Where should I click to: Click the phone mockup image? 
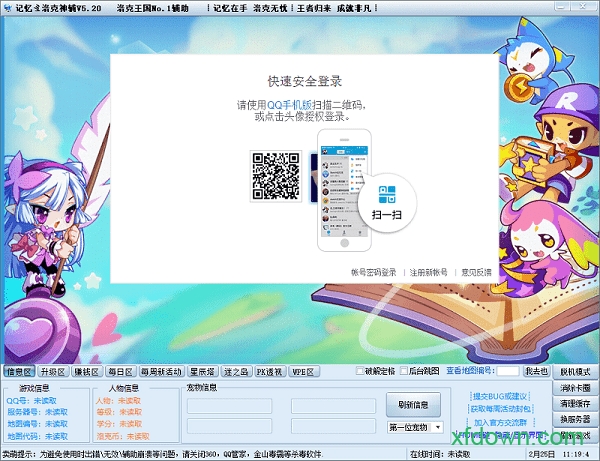pos(344,190)
